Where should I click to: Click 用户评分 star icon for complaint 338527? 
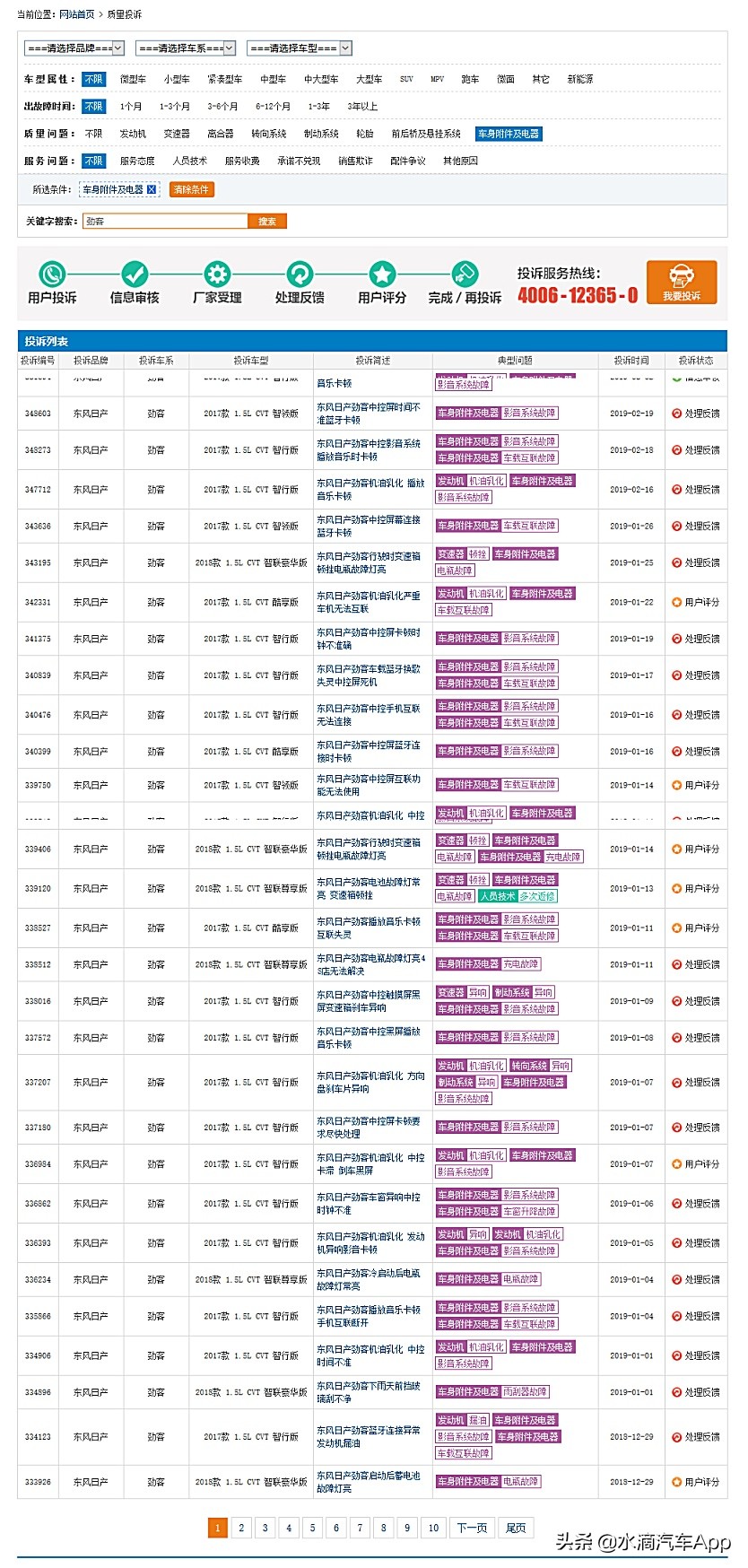(677, 928)
